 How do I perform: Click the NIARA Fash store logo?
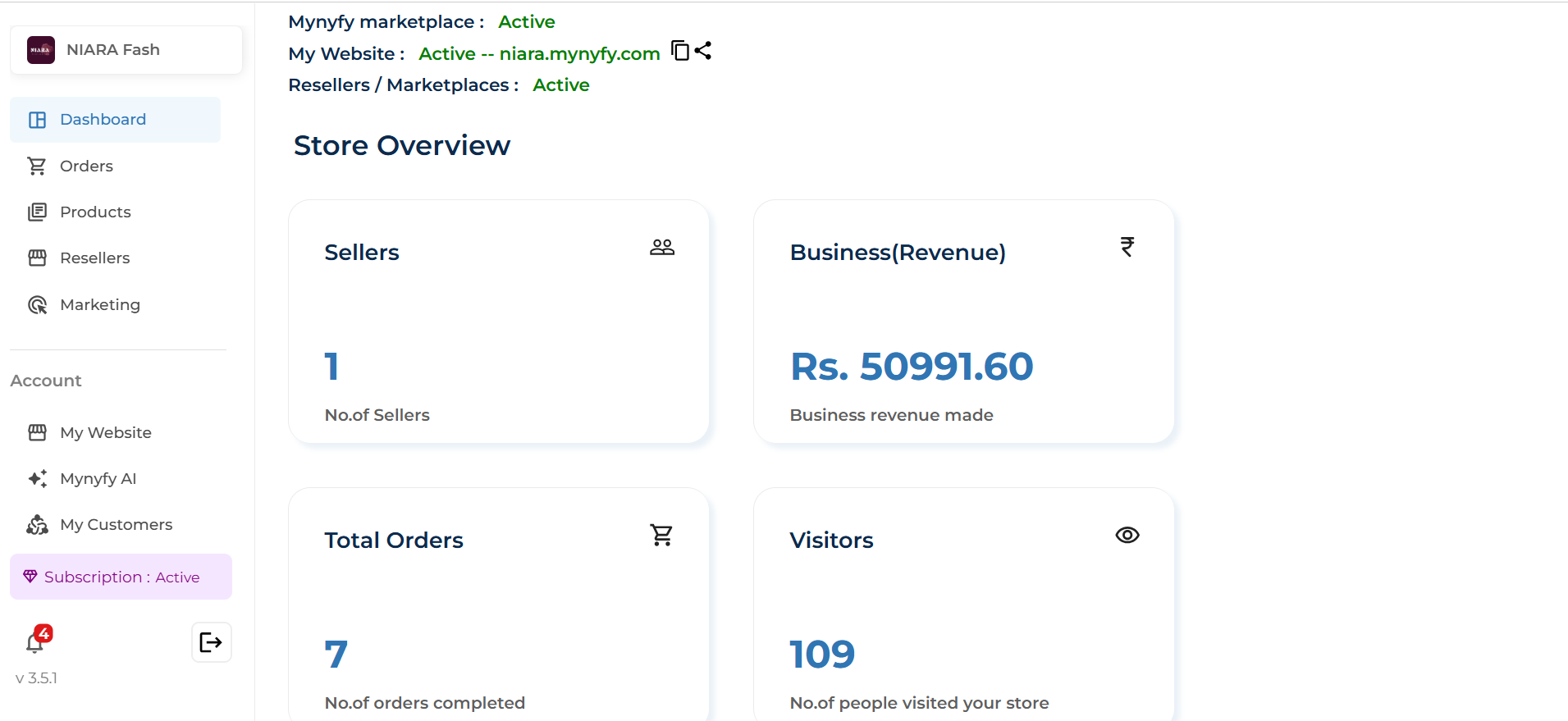tap(40, 49)
